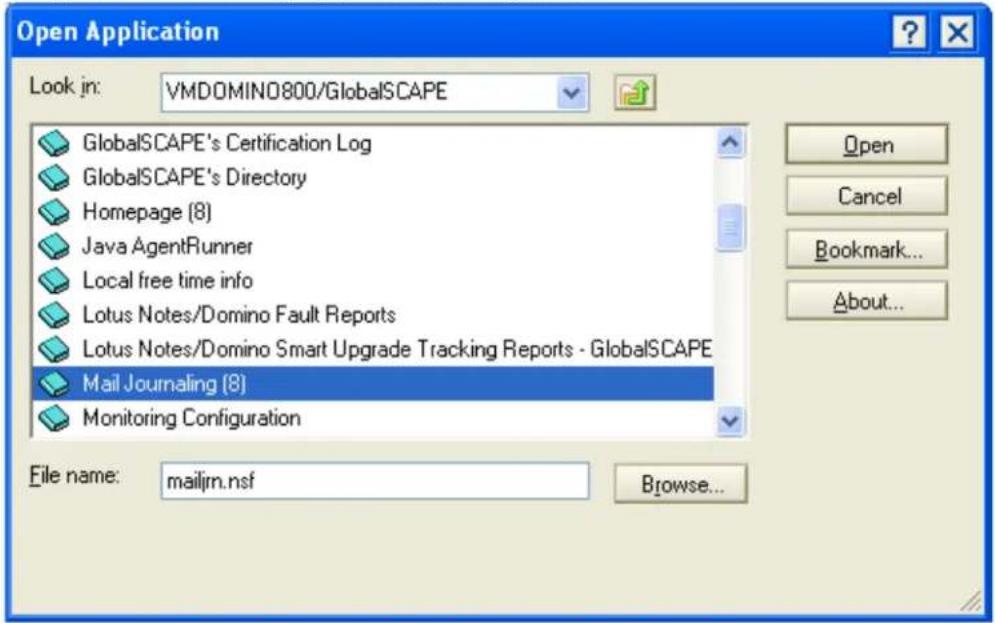Image resolution: width=995 pixels, height=623 pixels.
Task: Click the Mail Journaling (8) database icon
Action: click(54, 383)
